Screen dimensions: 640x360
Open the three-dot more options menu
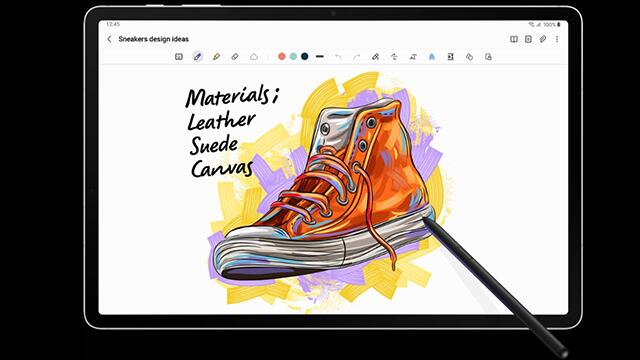click(557, 39)
